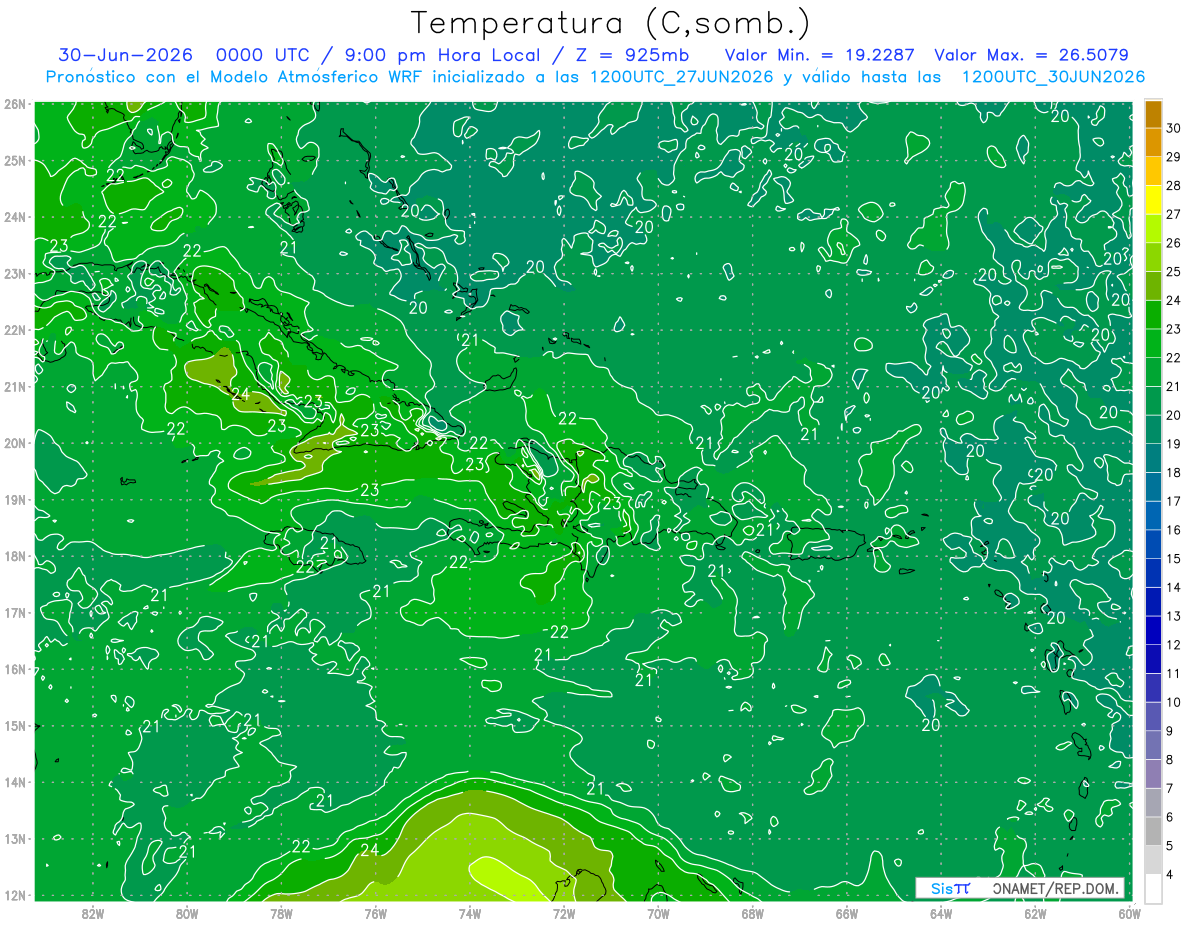Select the '1200UTC_27JUN2026' initialization time
Viewport: 1200px width, 927px height.
[681, 77]
